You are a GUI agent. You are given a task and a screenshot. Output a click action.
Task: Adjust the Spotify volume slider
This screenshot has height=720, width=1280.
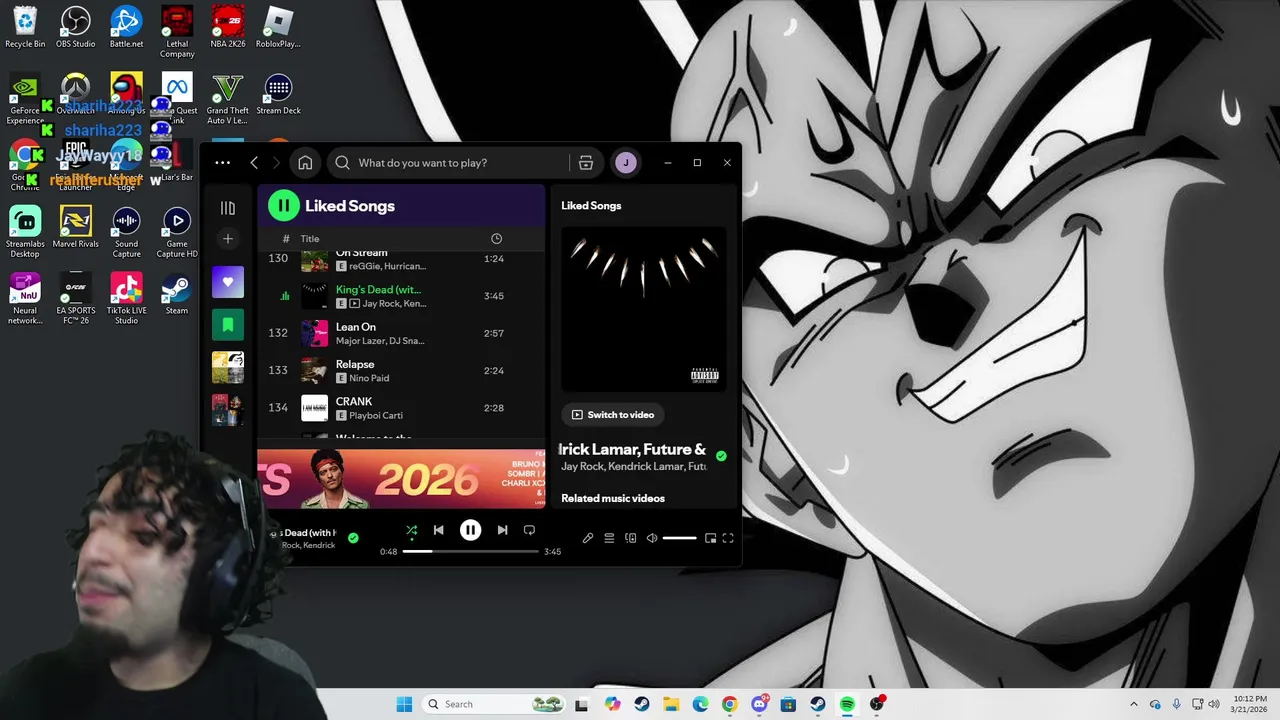point(679,538)
